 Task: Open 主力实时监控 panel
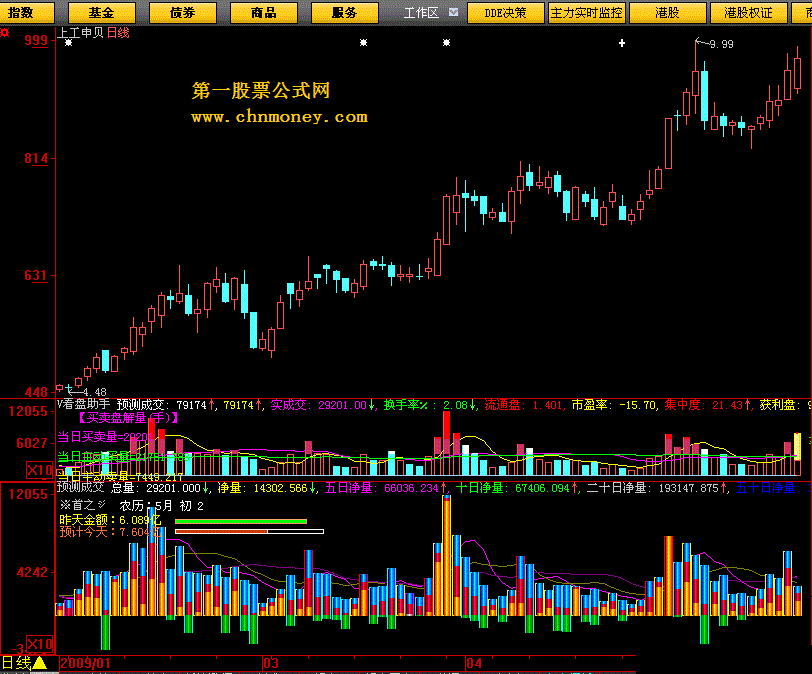pos(586,12)
